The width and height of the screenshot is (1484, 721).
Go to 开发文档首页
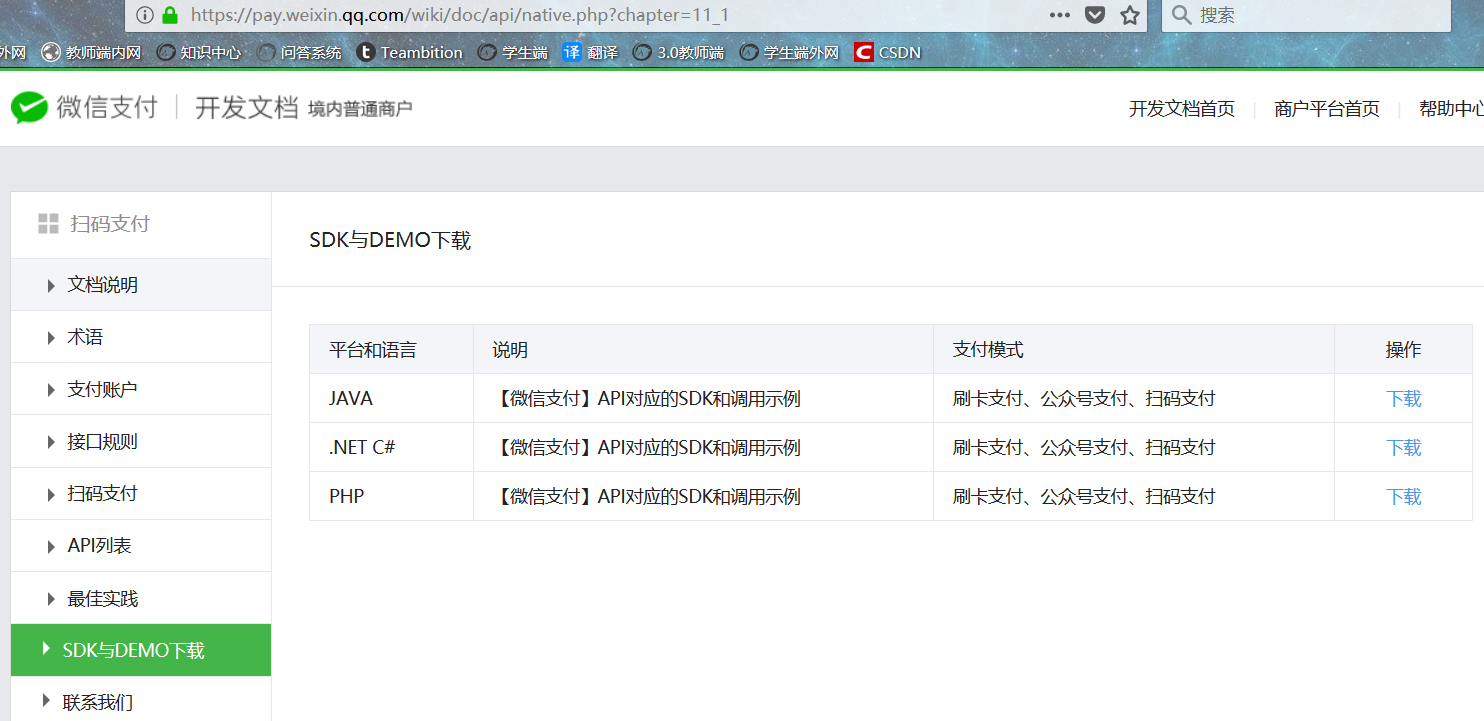1182,109
